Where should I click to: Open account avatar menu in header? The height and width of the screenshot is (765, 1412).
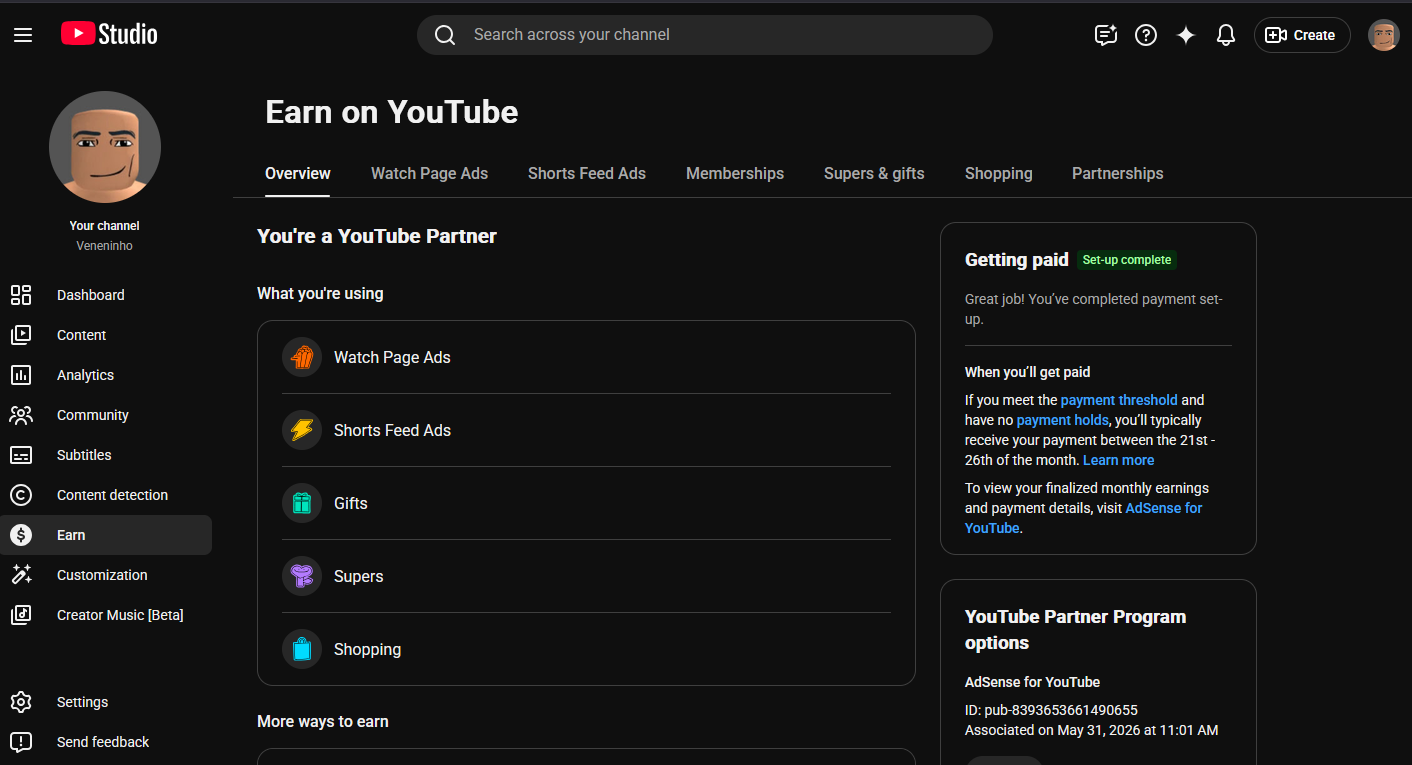1384,35
